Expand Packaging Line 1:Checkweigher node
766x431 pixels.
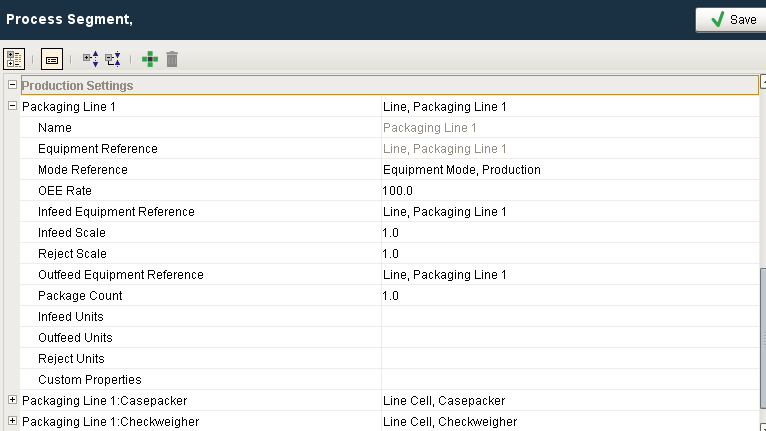pos(12,421)
